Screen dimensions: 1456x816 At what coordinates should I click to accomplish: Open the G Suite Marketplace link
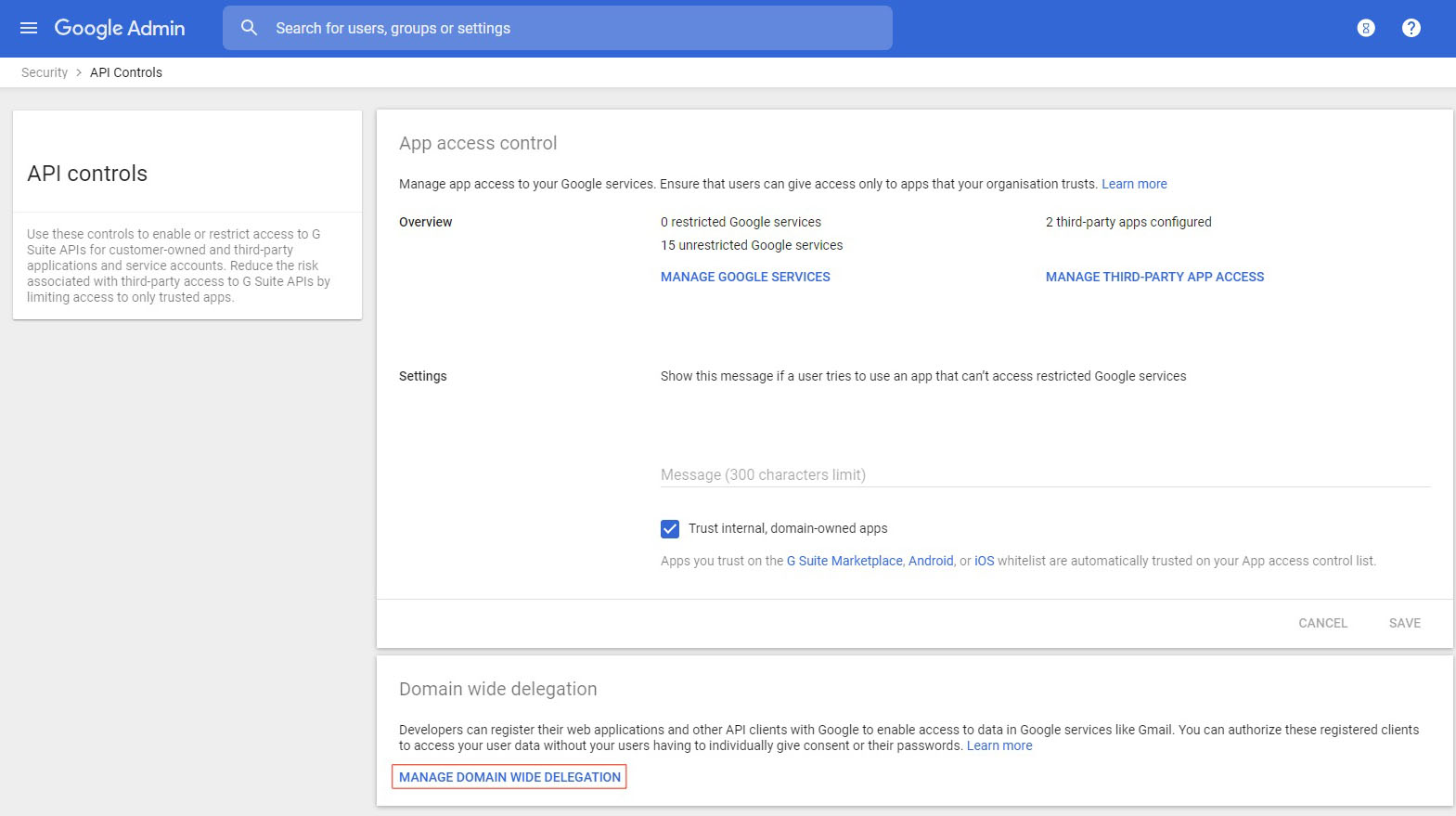point(844,561)
